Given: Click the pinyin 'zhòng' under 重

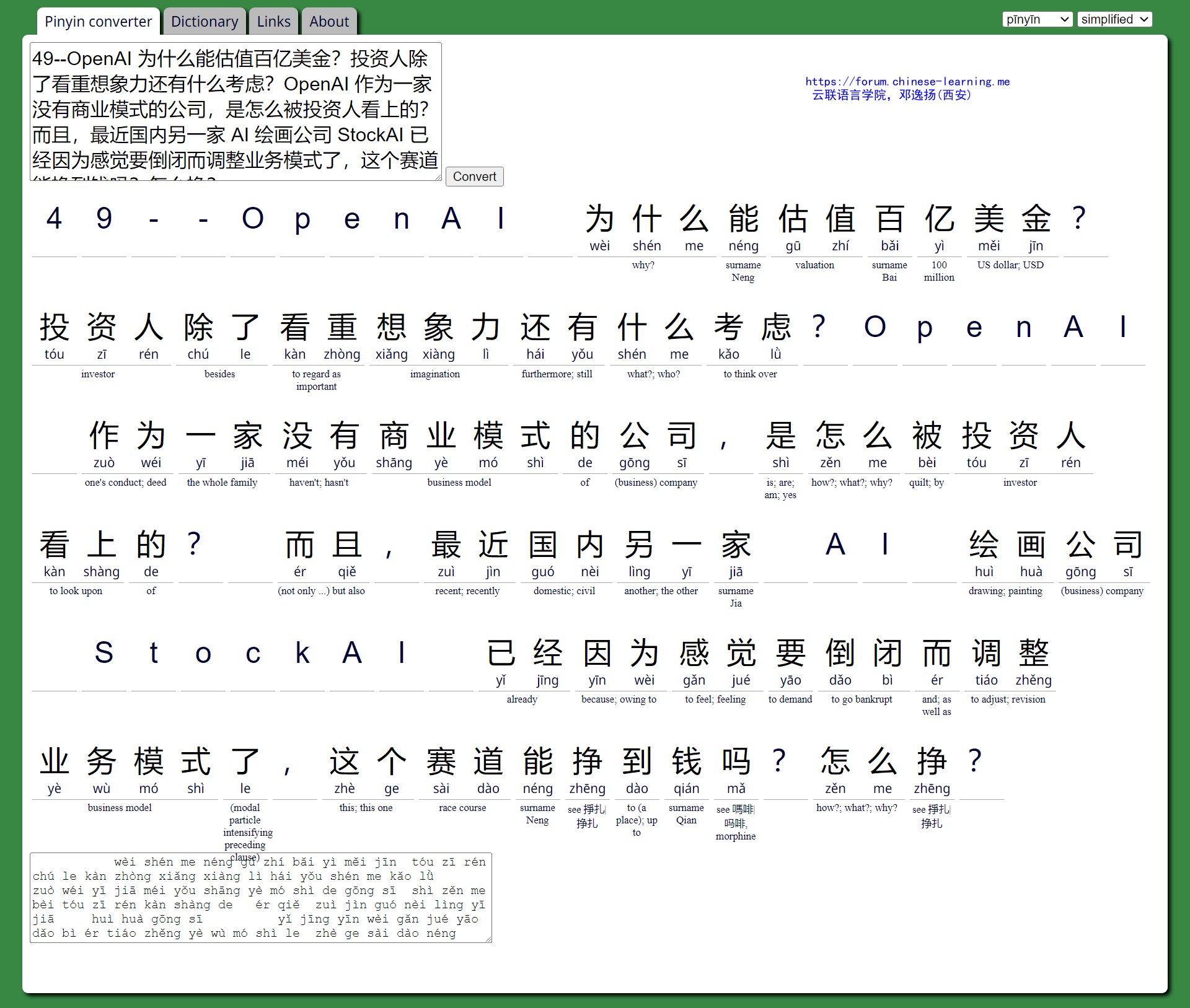Looking at the screenshot, I should coord(342,354).
